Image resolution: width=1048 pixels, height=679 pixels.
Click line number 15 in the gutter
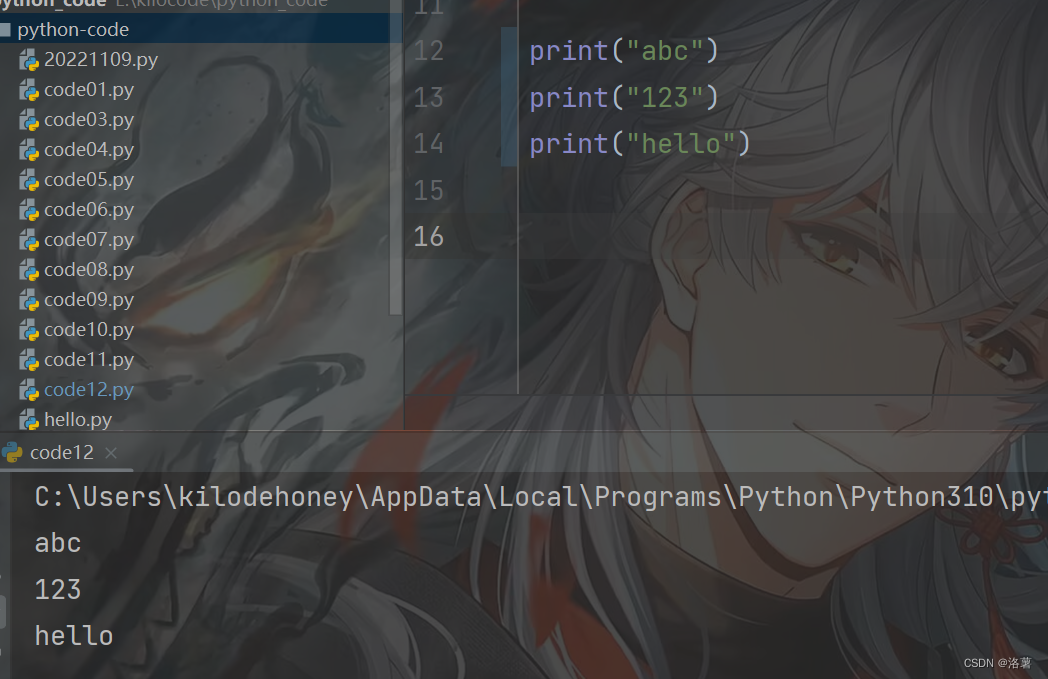click(428, 190)
